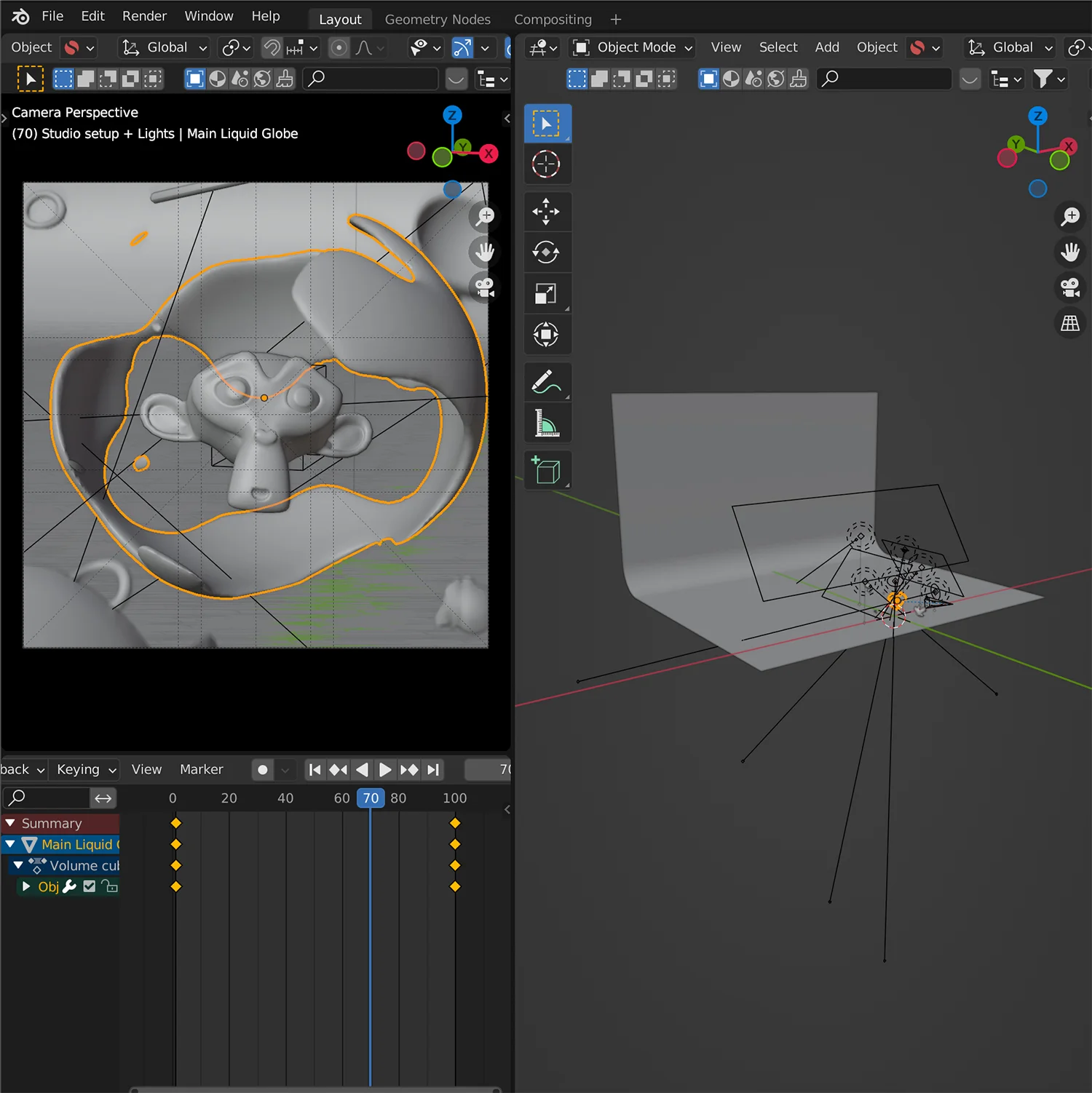Collapse the Summary channel triangle
The width and height of the screenshot is (1092, 1093).
10,822
